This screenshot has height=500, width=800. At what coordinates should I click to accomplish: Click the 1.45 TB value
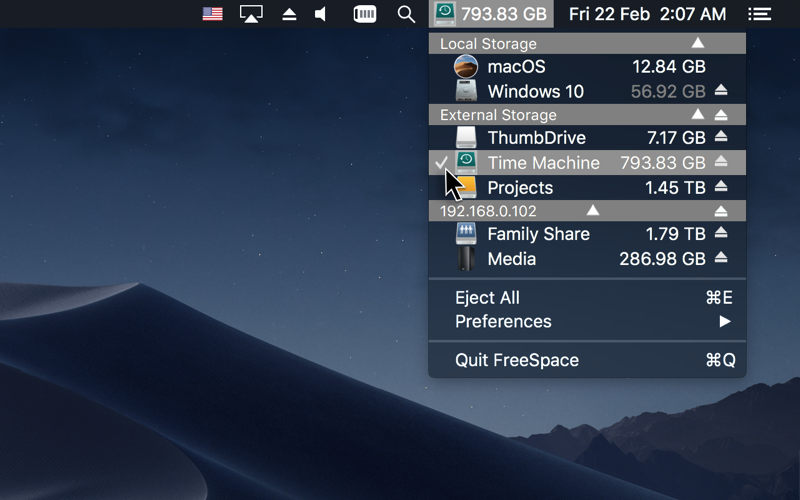[x=676, y=188]
